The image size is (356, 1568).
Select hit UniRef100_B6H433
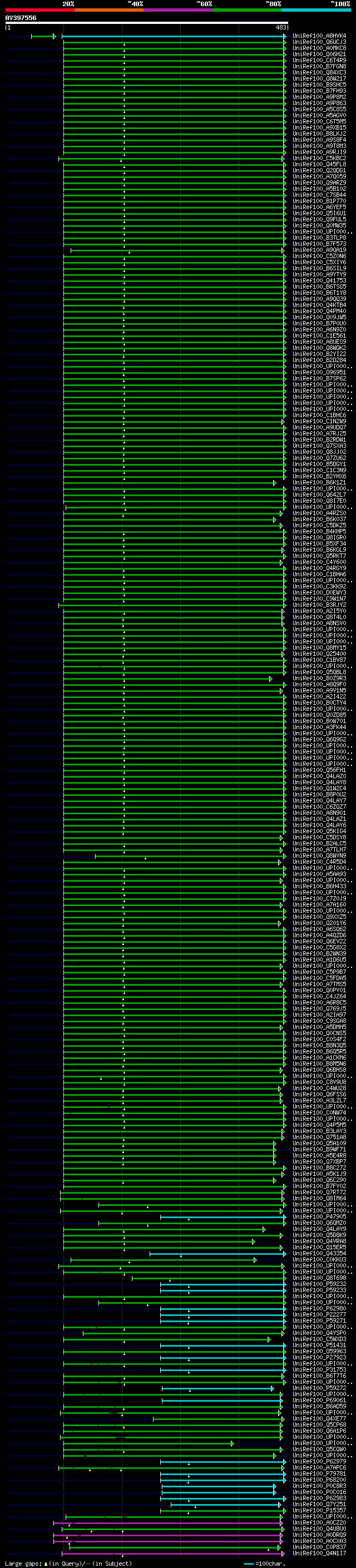pos(319,886)
